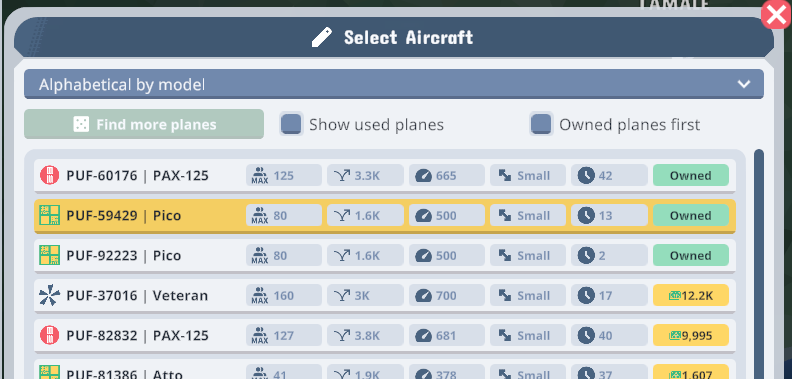Click the aircraft list vertical scrollbar

pyautogui.click(x=759, y=263)
